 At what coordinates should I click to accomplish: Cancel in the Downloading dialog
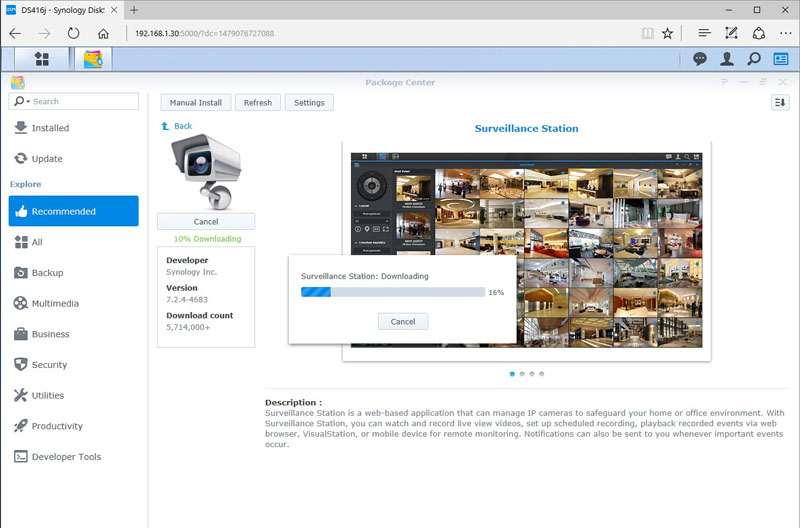pos(403,321)
